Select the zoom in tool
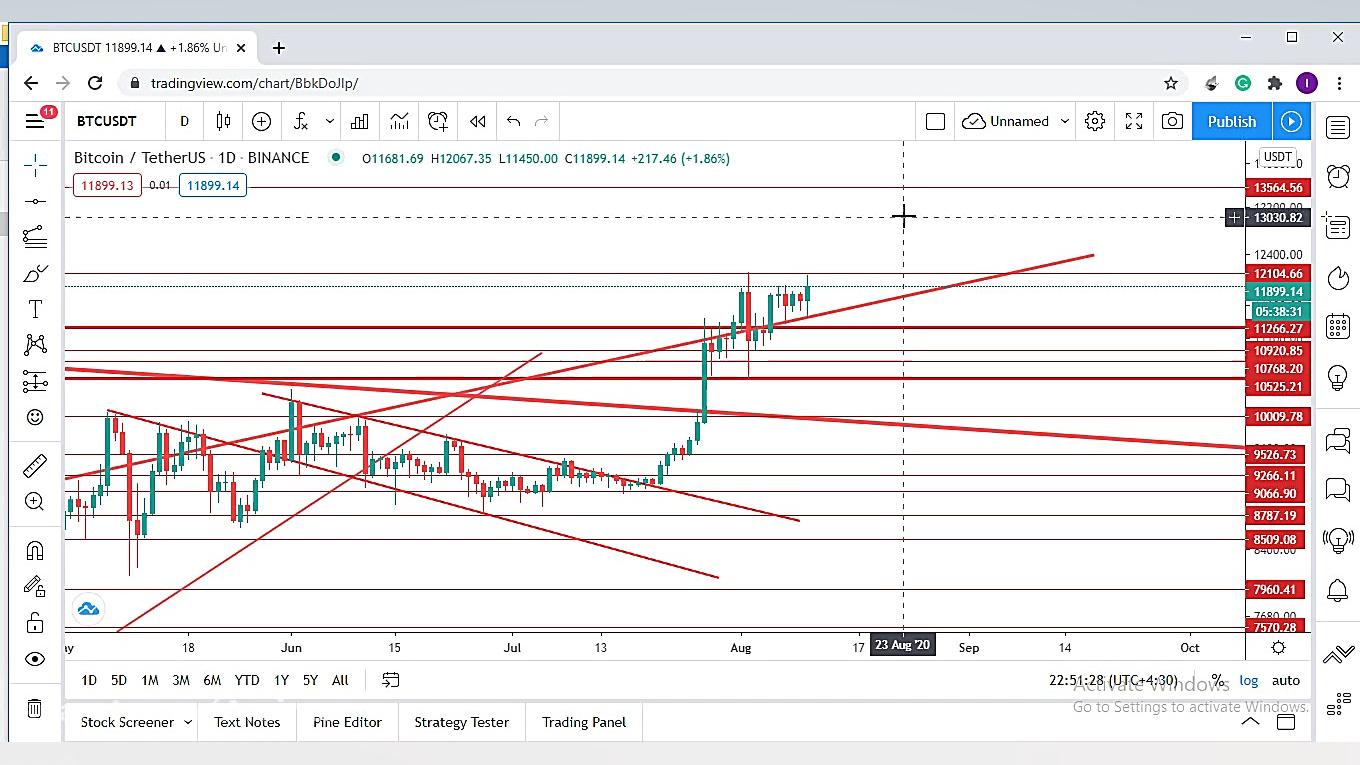Viewport: 1360px width, 765px height. click(35, 501)
